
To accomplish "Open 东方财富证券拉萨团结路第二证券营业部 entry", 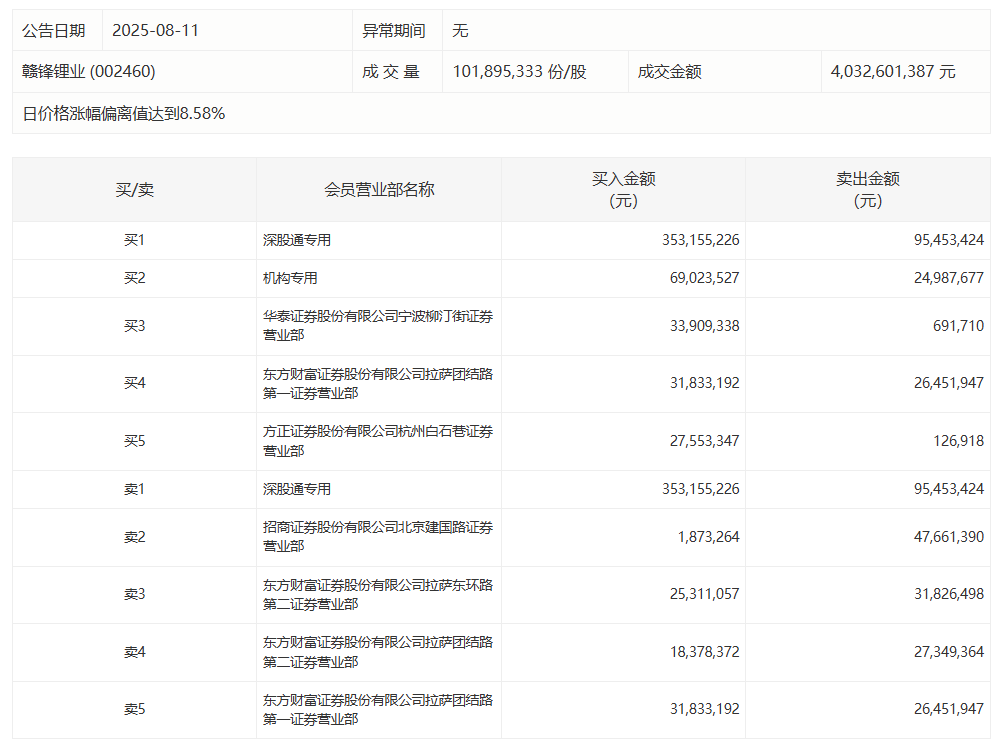I will 377,652.
